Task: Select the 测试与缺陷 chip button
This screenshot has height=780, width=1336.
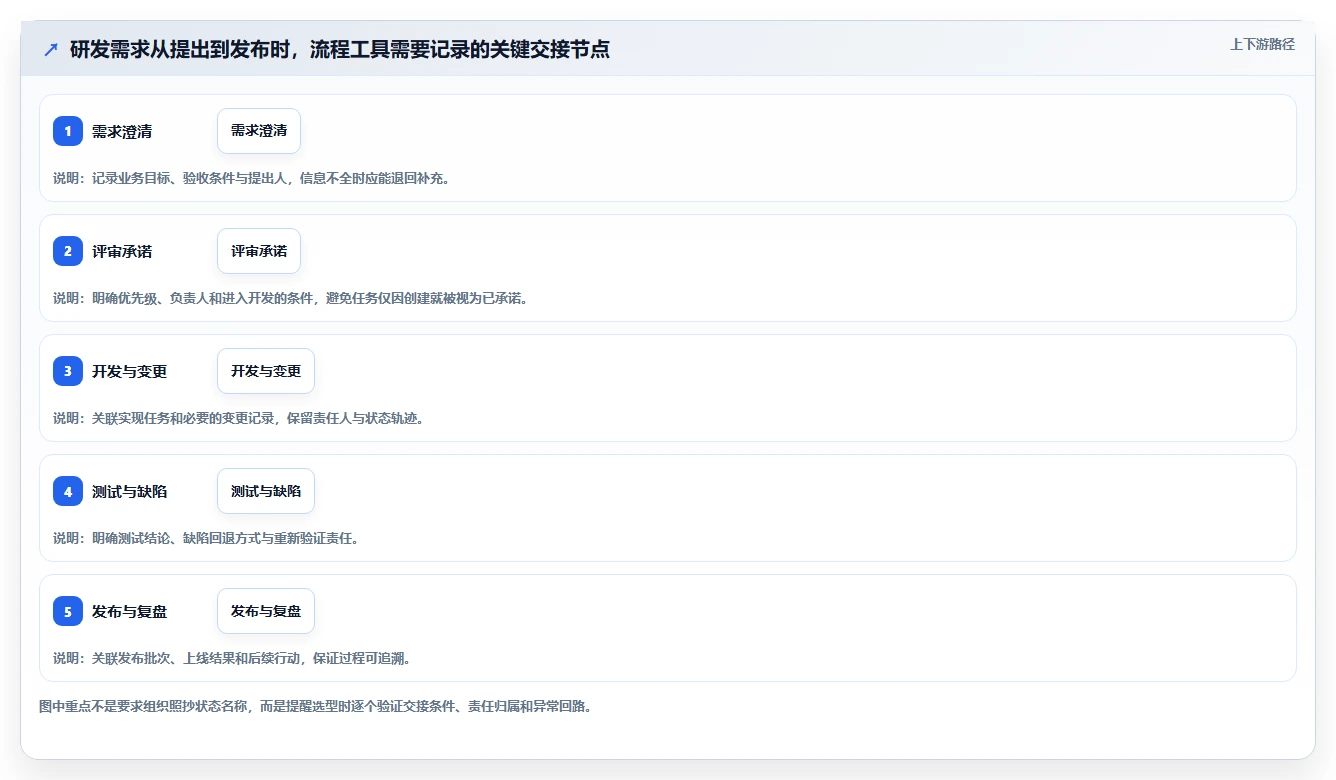Action: tap(266, 491)
